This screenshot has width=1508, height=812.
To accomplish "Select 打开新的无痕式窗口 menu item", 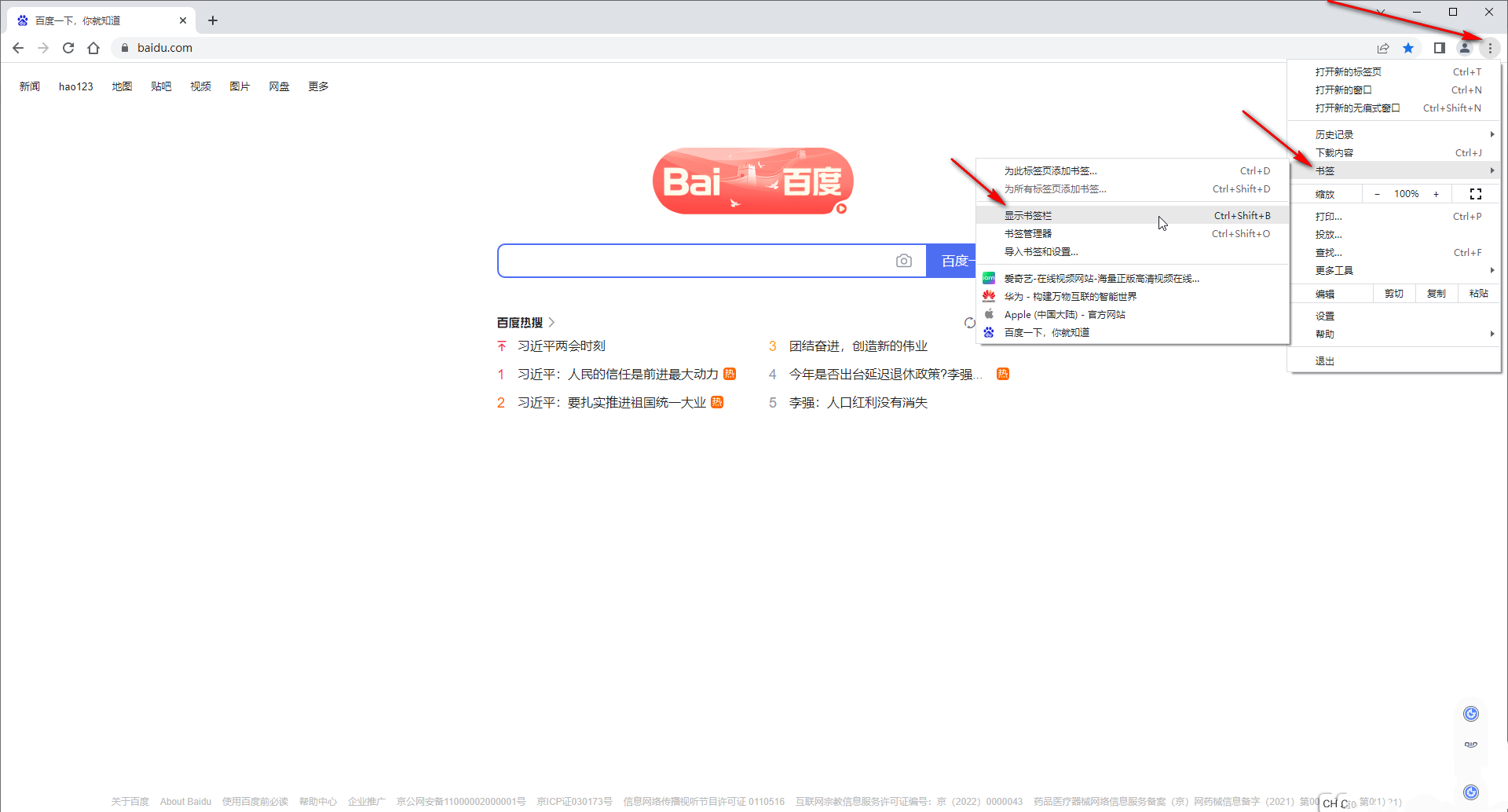I will pyautogui.click(x=1395, y=108).
